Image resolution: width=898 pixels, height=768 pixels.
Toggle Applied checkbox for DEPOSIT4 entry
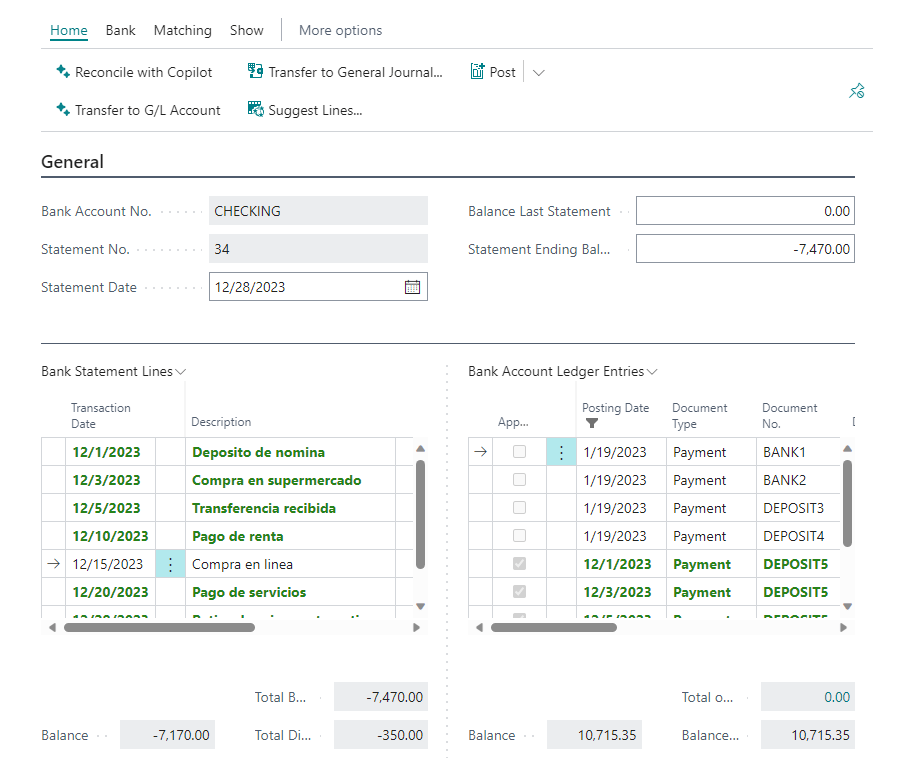[519, 536]
